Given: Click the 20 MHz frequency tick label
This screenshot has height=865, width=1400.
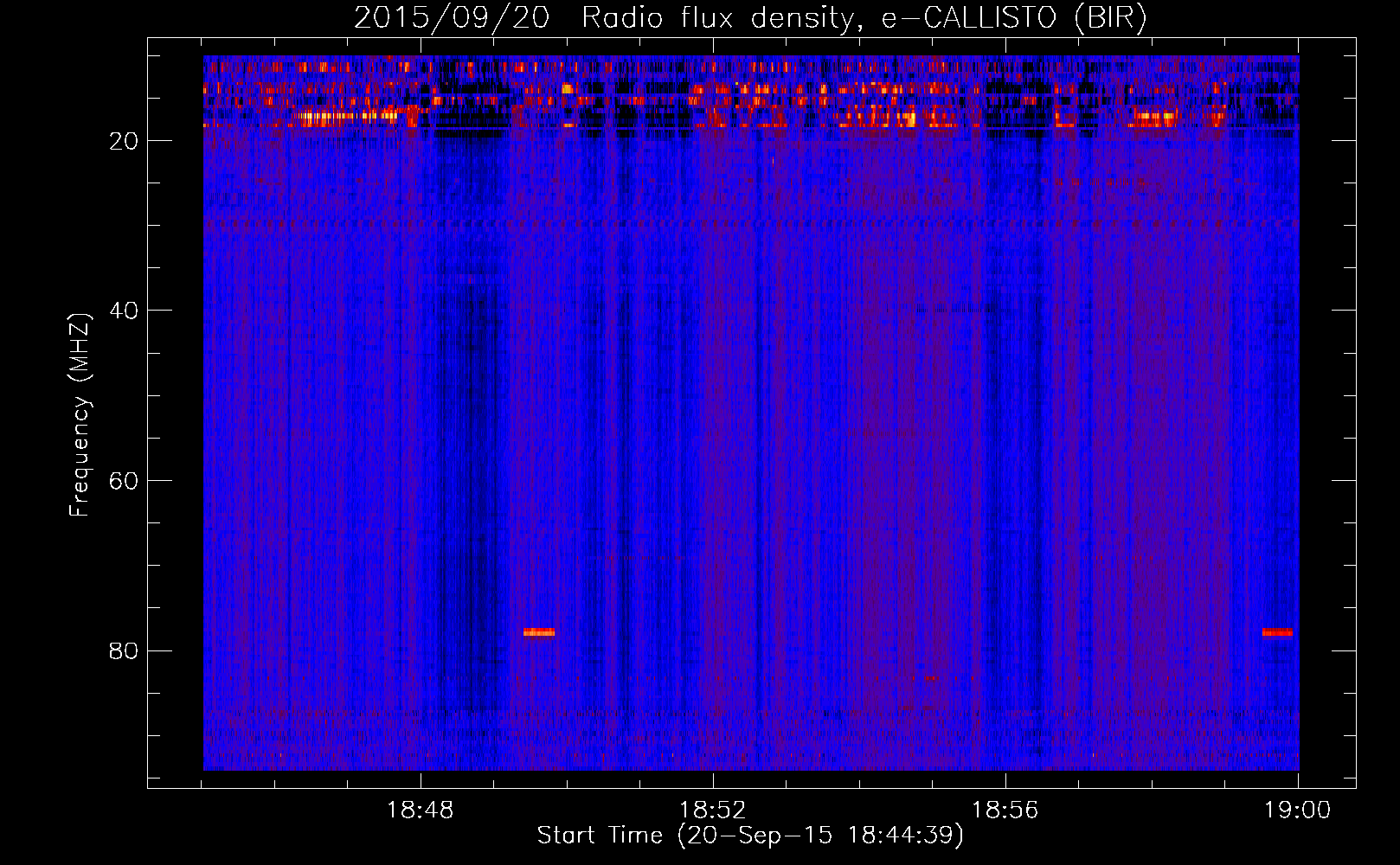Looking at the screenshot, I should point(125,141).
